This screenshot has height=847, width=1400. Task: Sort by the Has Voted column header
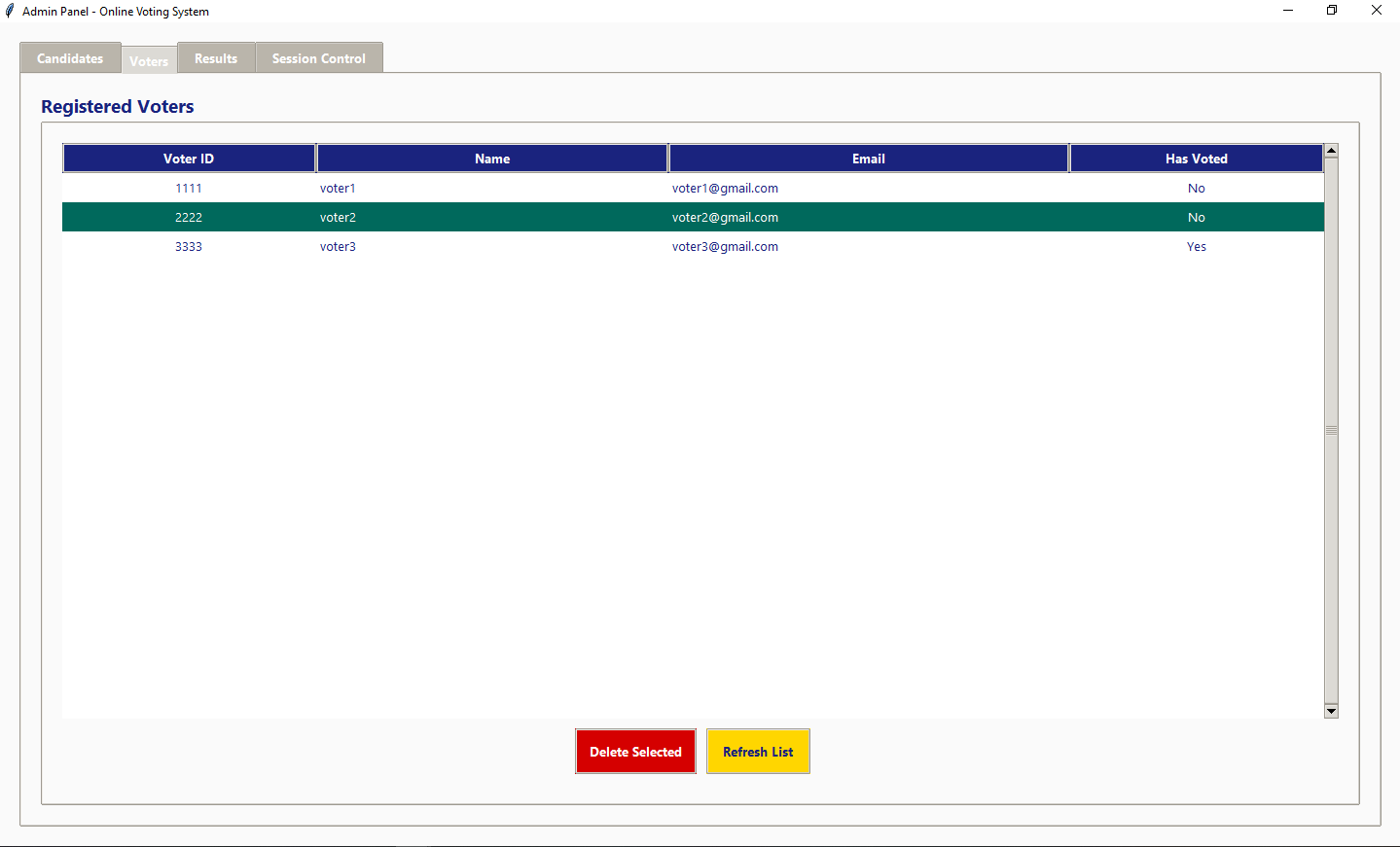[1196, 159]
